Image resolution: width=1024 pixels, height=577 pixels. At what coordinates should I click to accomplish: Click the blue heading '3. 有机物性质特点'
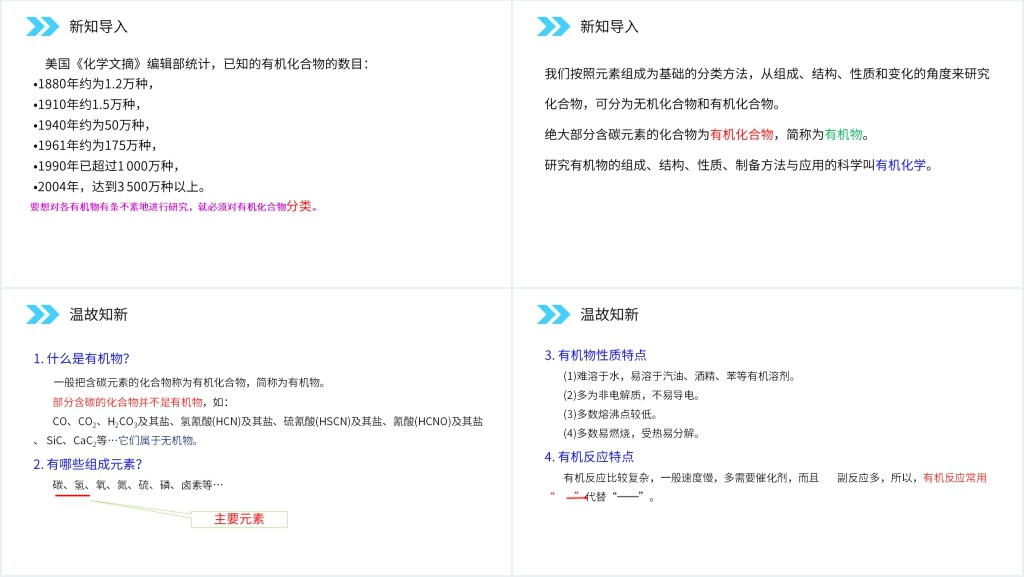pos(596,355)
